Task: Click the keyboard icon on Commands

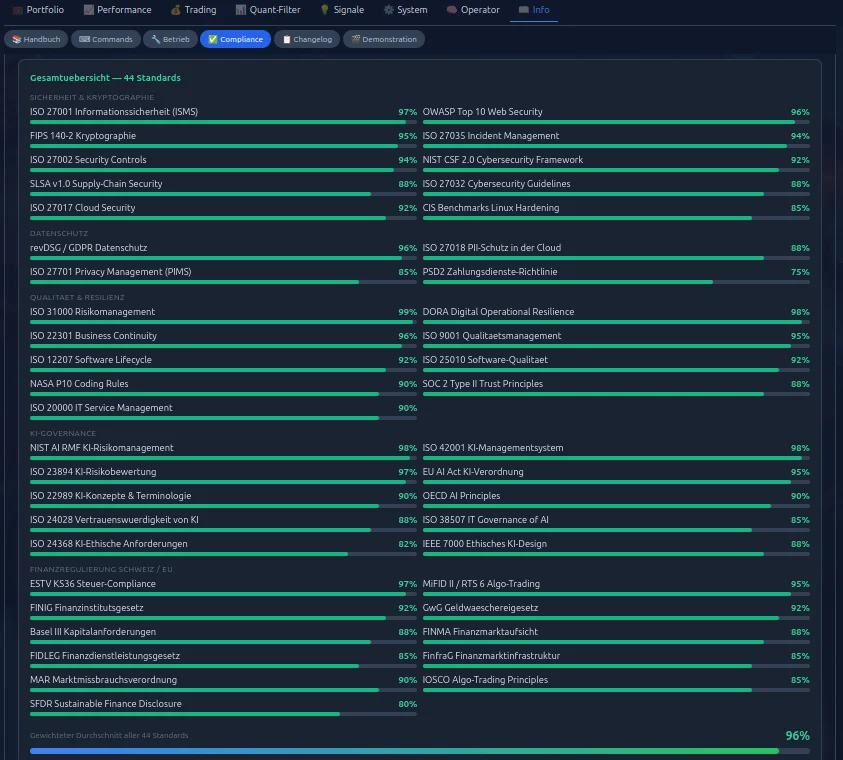Action: 84,39
